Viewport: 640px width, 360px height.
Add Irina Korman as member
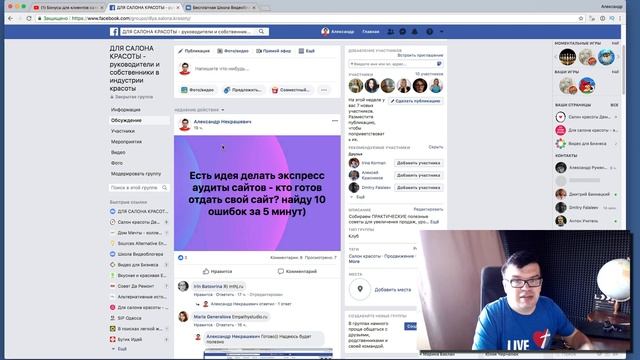point(418,163)
